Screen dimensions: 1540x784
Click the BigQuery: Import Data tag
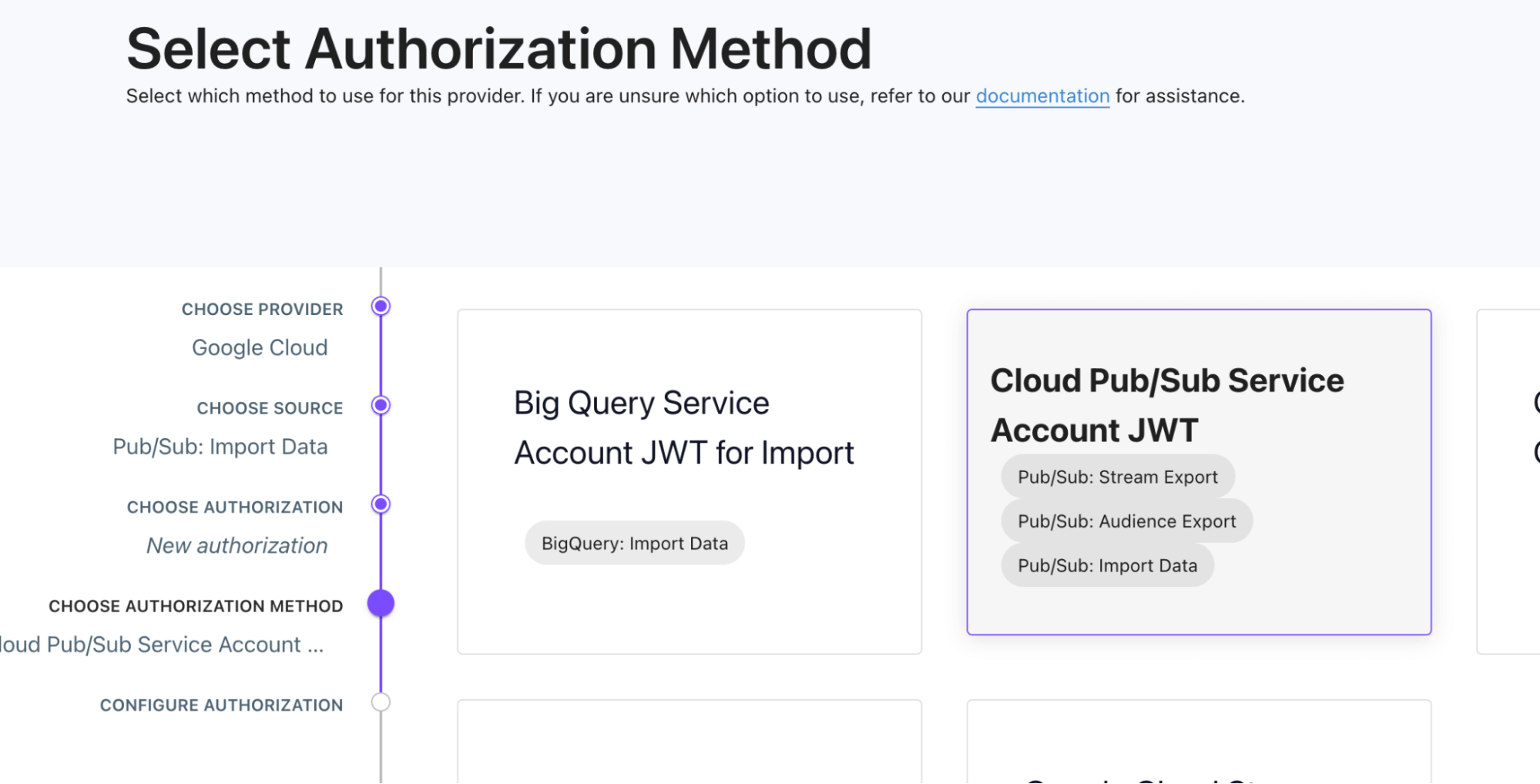tap(634, 542)
